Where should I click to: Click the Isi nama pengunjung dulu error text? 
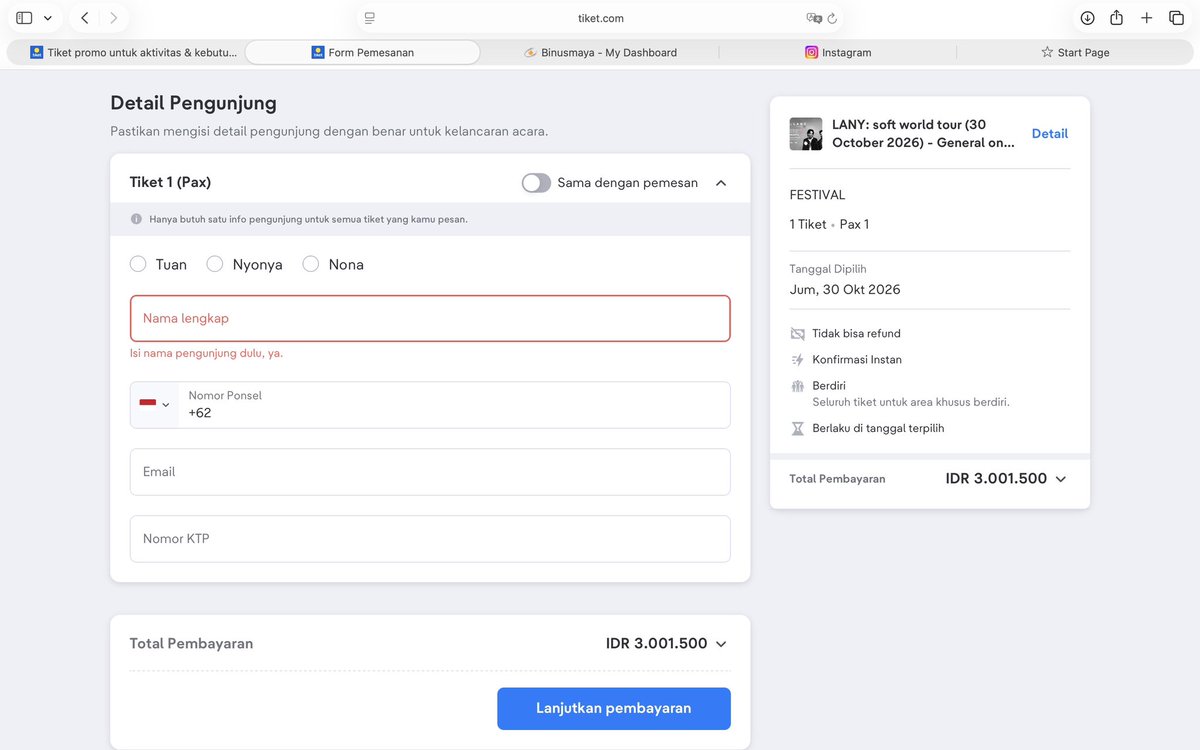point(206,353)
